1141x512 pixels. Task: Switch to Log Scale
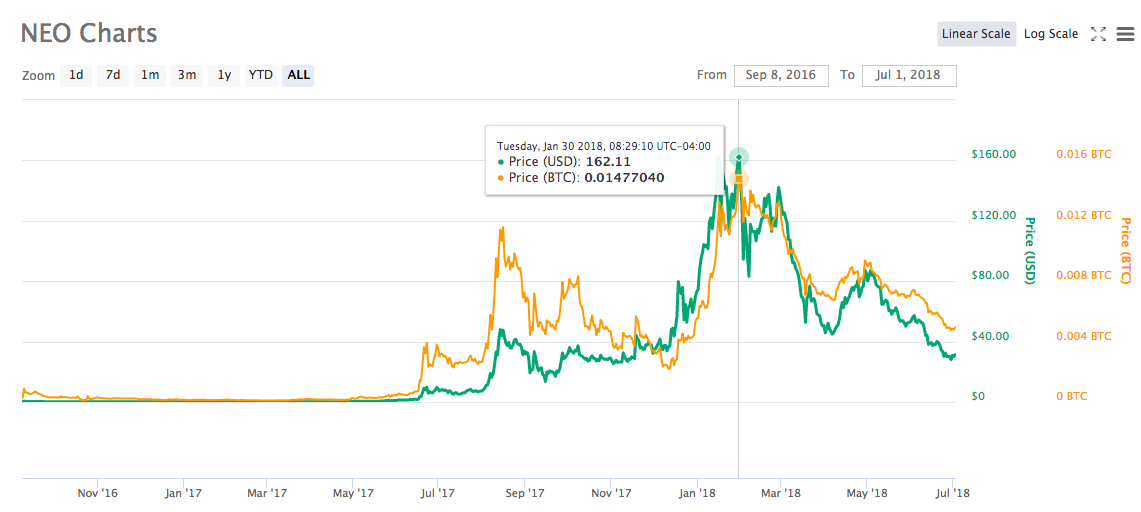click(1051, 33)
